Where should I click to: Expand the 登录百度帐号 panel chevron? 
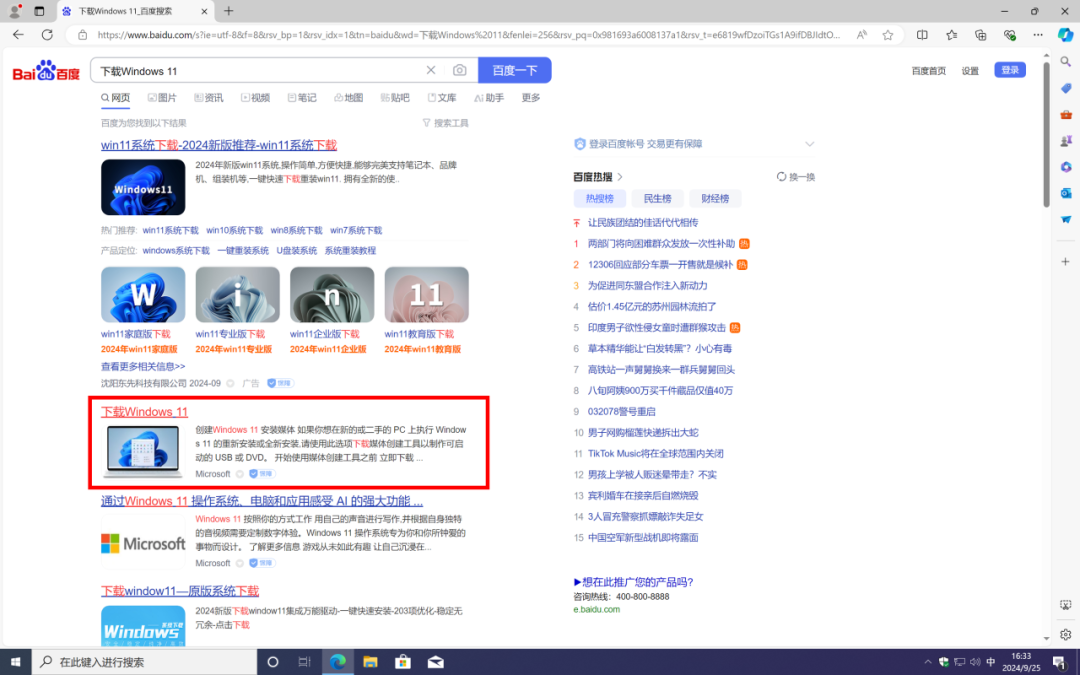click(x=809, y=144)
